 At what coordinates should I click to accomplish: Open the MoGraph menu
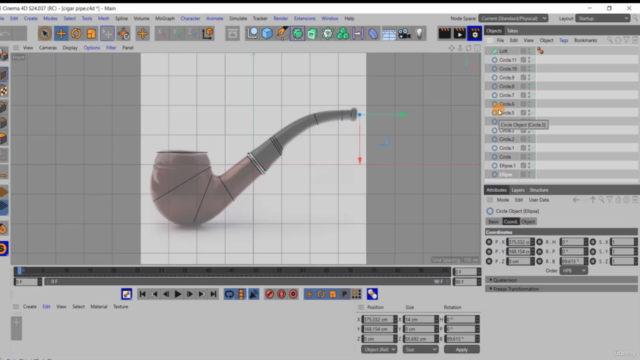click(165, 18)
